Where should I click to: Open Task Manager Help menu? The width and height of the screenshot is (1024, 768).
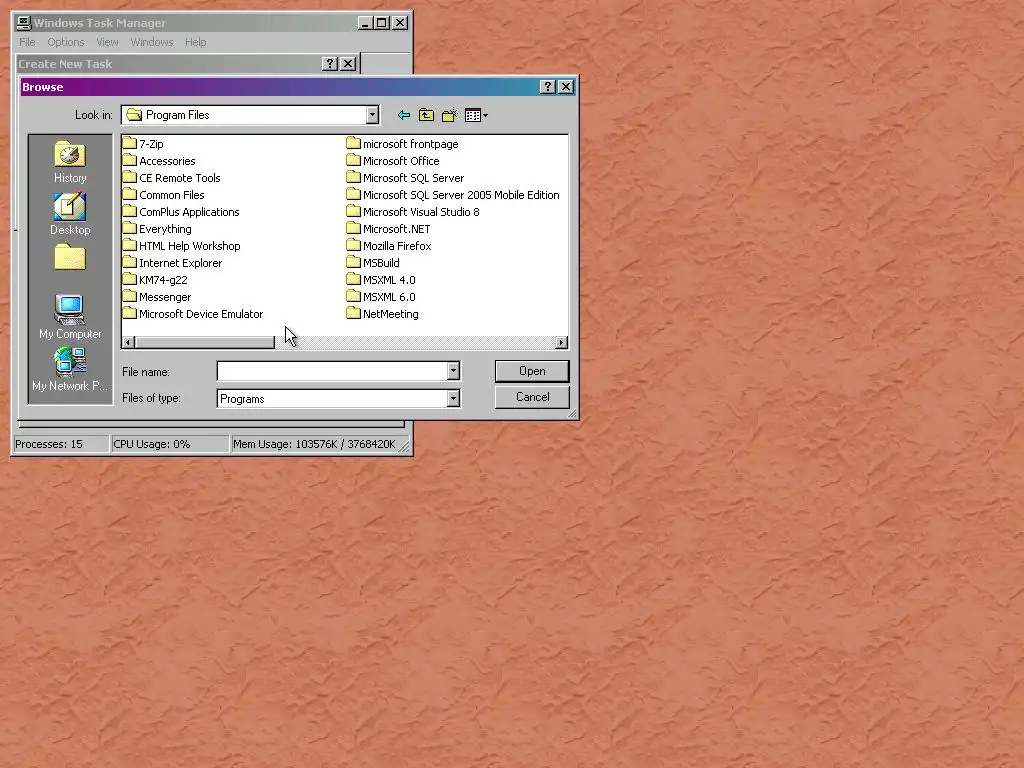click(195, 42)
